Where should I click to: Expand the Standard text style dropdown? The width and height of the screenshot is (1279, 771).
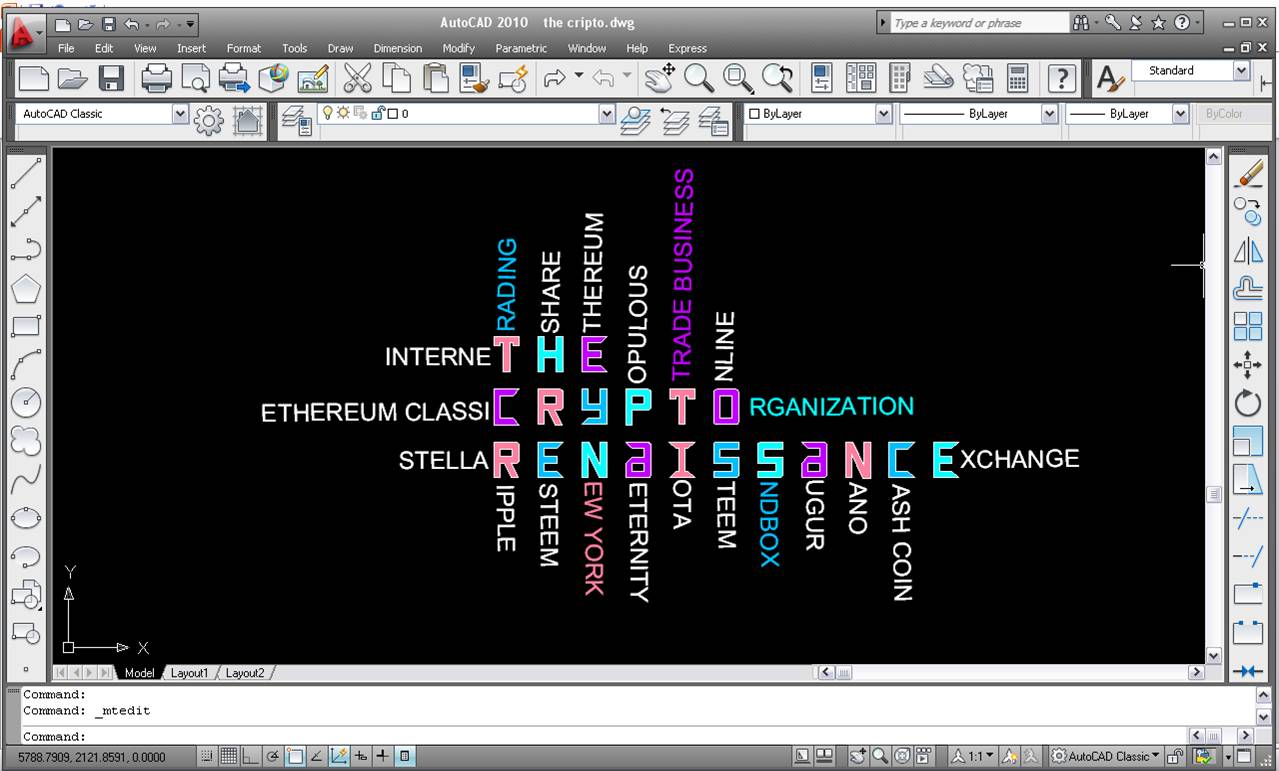click(x=1242, y=71)
